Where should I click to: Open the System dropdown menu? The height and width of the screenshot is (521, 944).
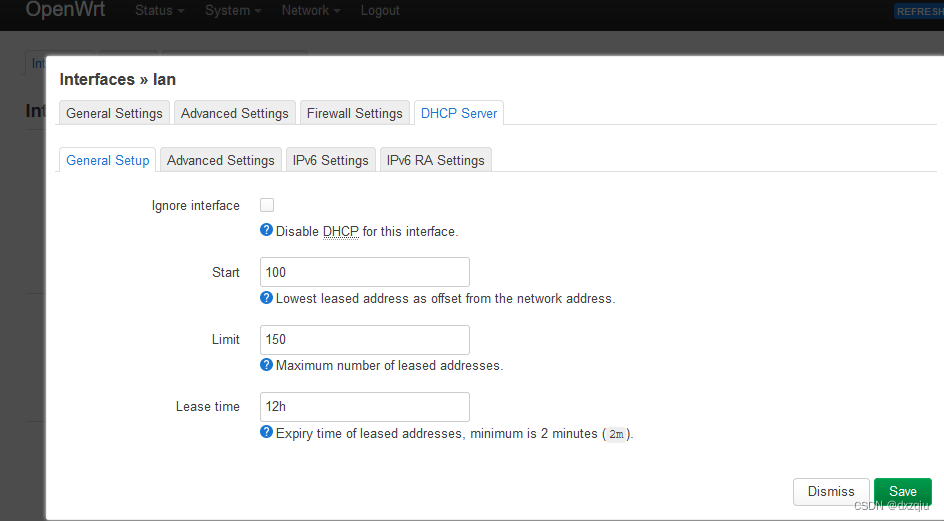pos(233,10)
